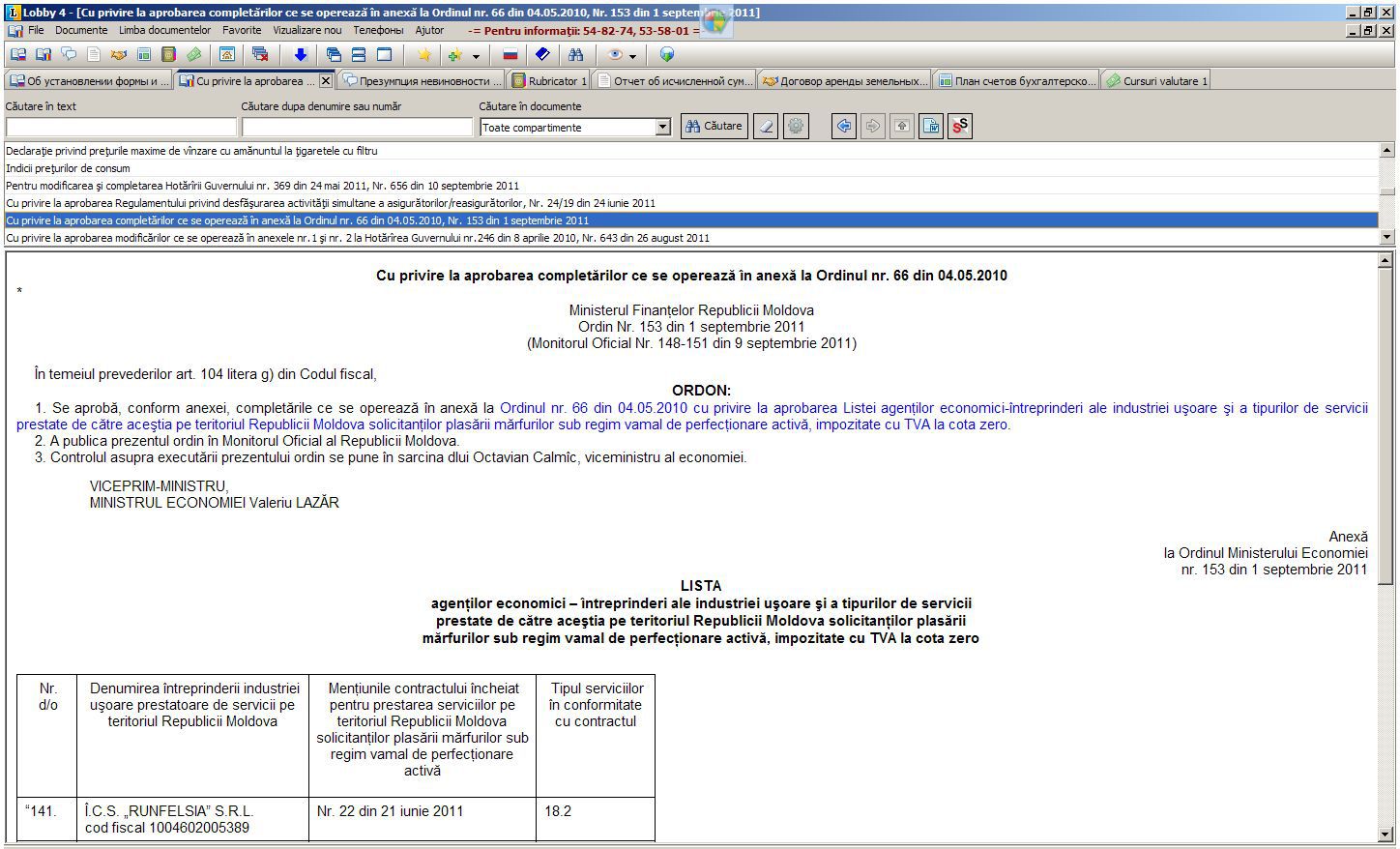This screenshot has width=1400, height=849.
Task: Open the Телефоны menu
Action: (378, 30)
